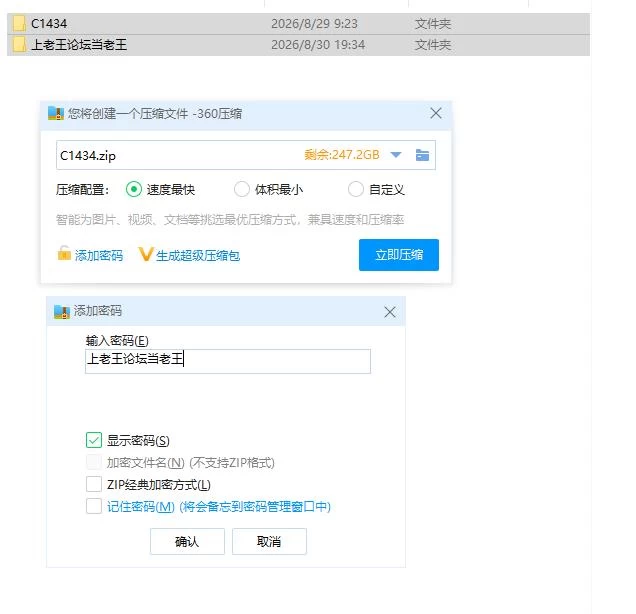Click the 上老王论坛当老王 folder icon
Screen dimensions: 636x614
[19, 45]
